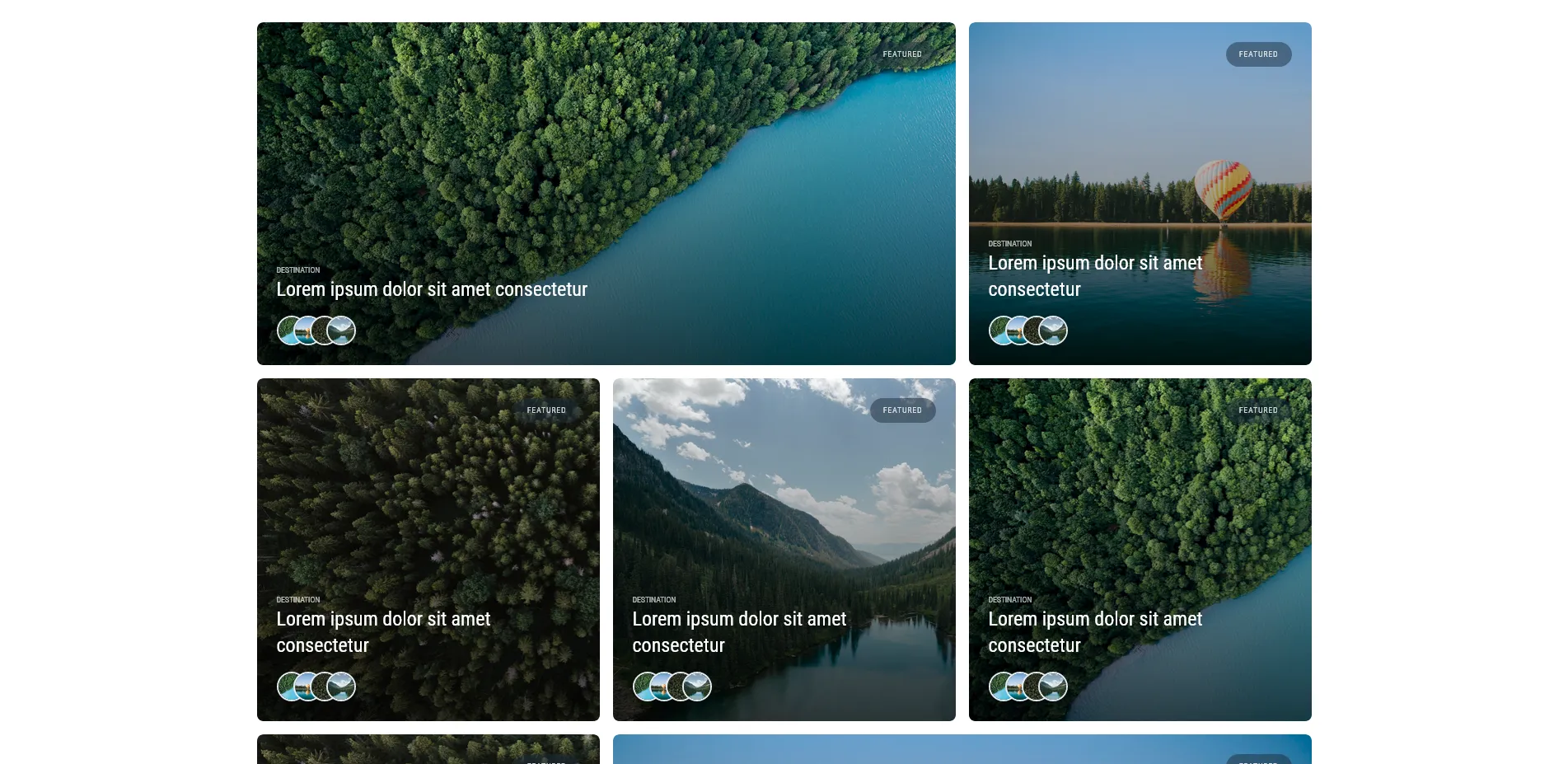1568x764 pixels.
Task: Open the title link on the large forest lake card
Action: (x=432, y=289)
